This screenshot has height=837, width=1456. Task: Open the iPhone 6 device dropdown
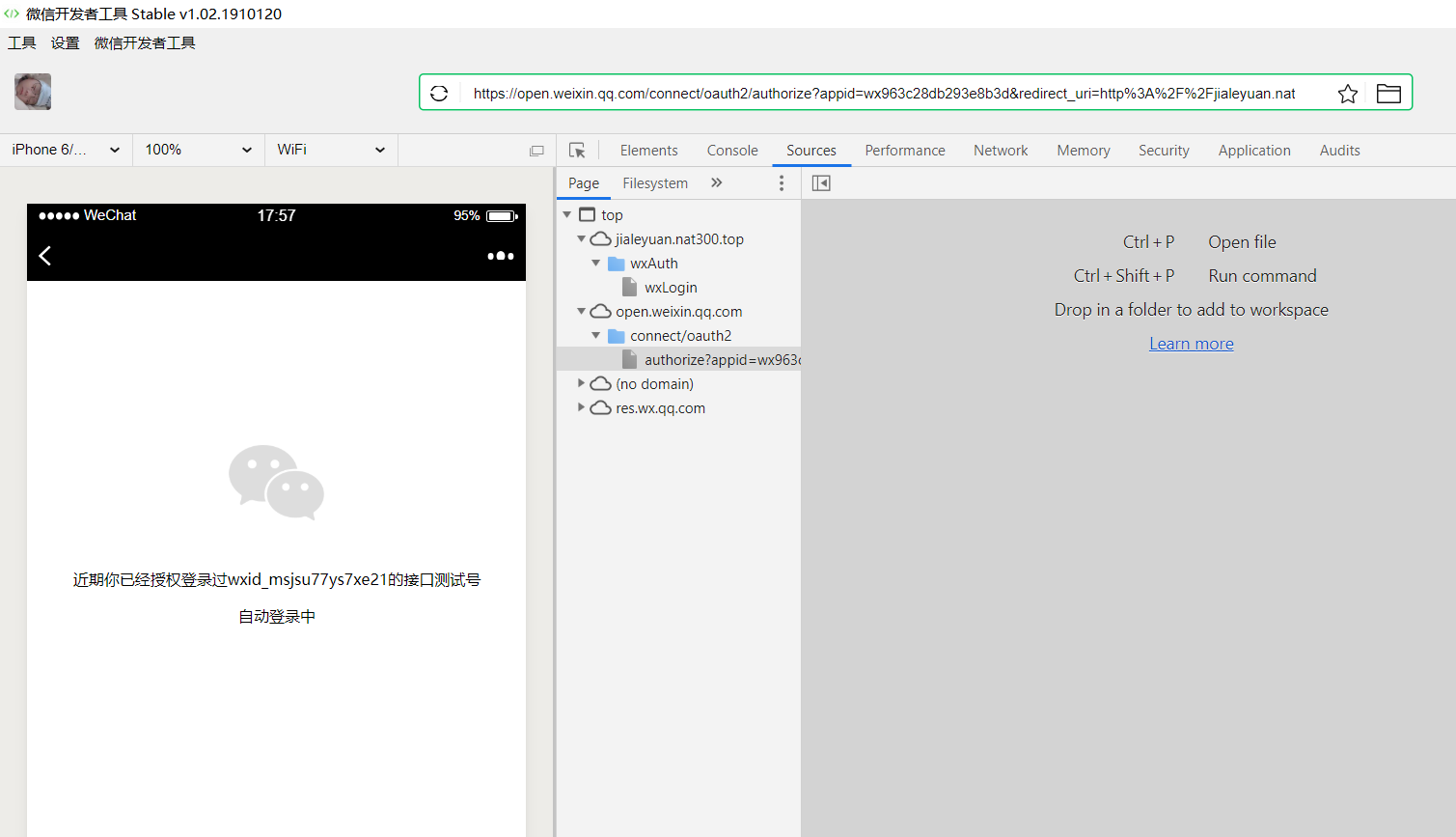(66, 150)
